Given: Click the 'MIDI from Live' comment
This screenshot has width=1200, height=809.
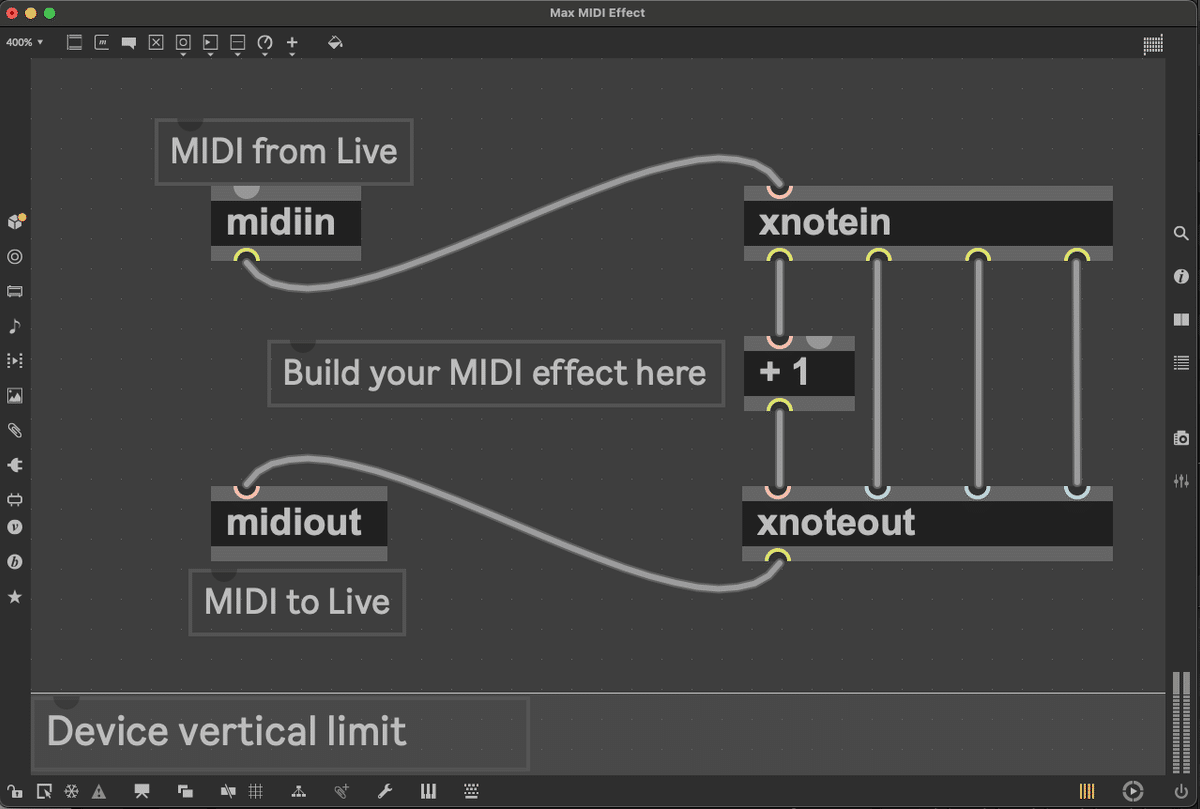Looking at the screenshot, I should point(284,152).
